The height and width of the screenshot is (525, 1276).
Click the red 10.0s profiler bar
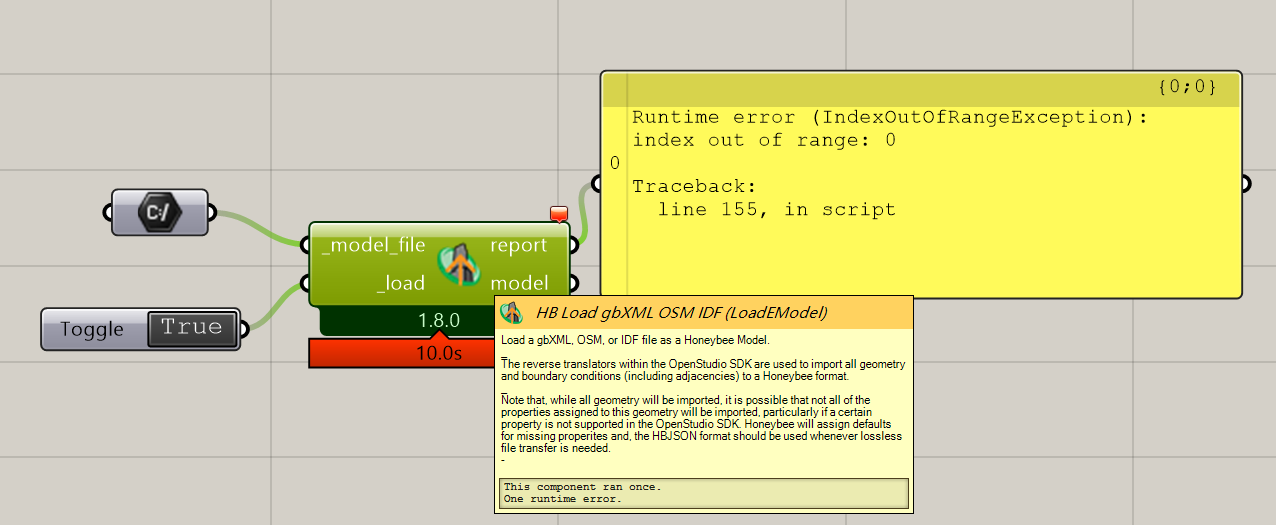pos(402,353)
